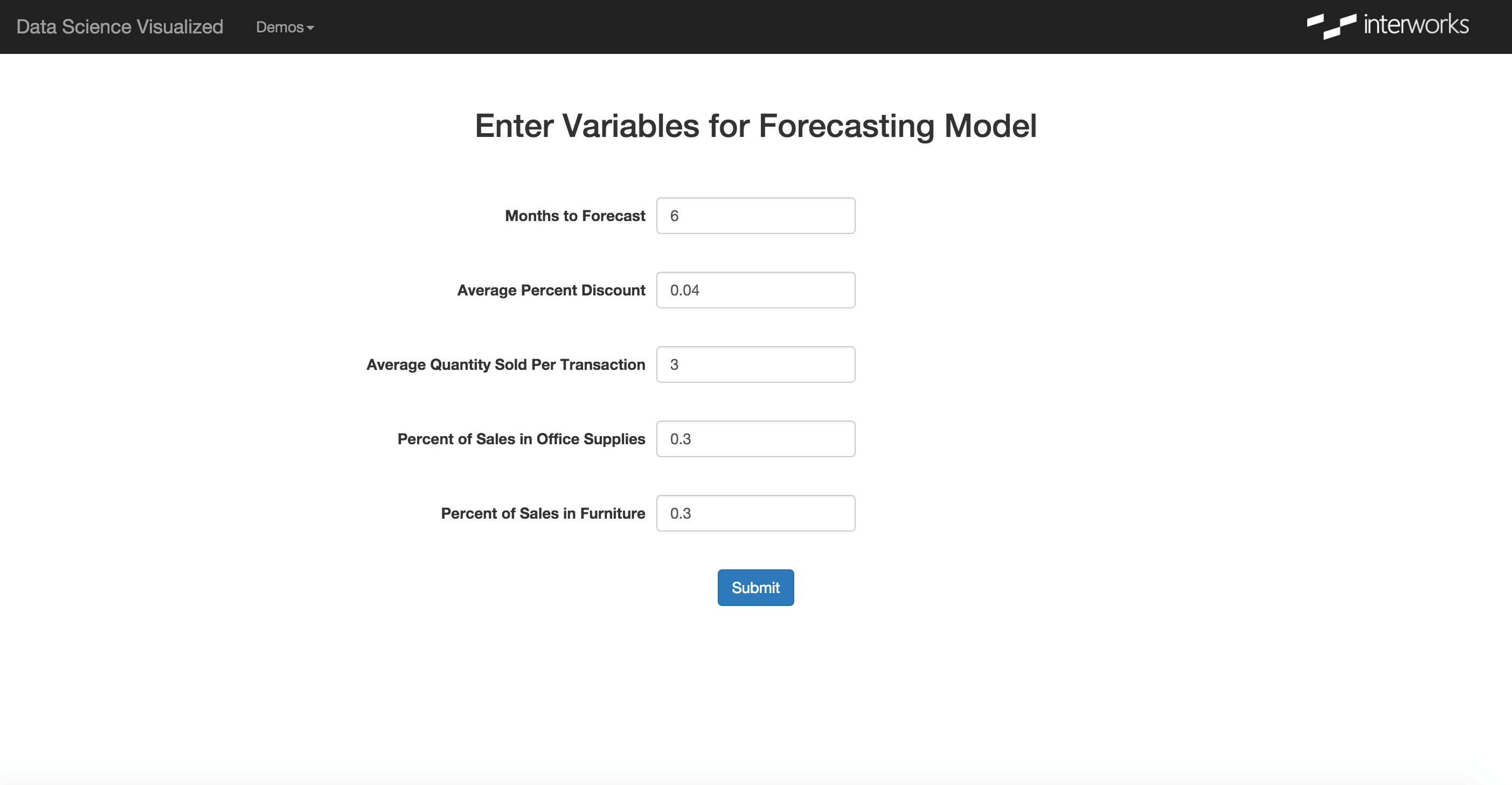
Task: Click the interworks logo mark icon
Action: coord(1330,26)
